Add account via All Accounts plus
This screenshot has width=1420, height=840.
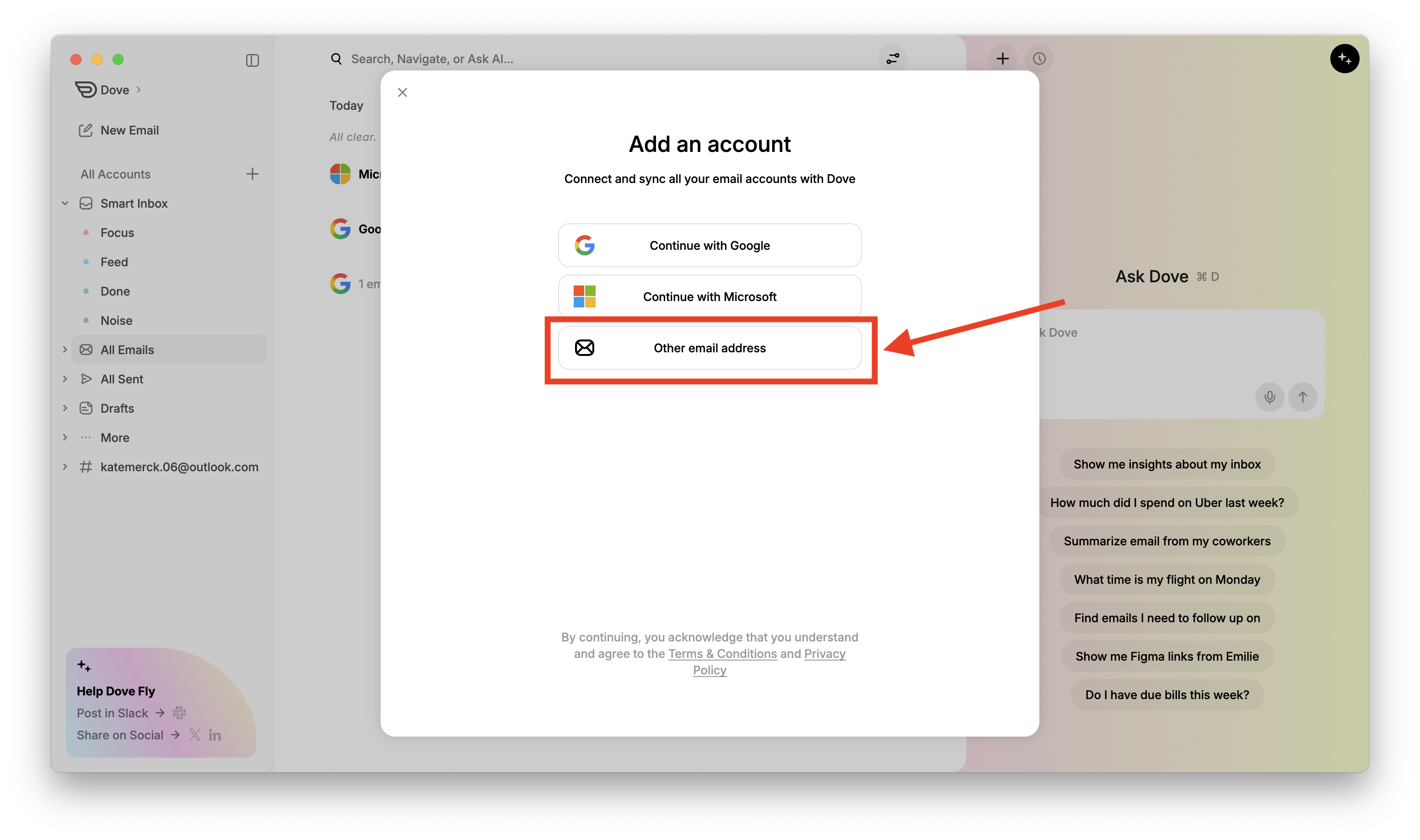[253, 174]
